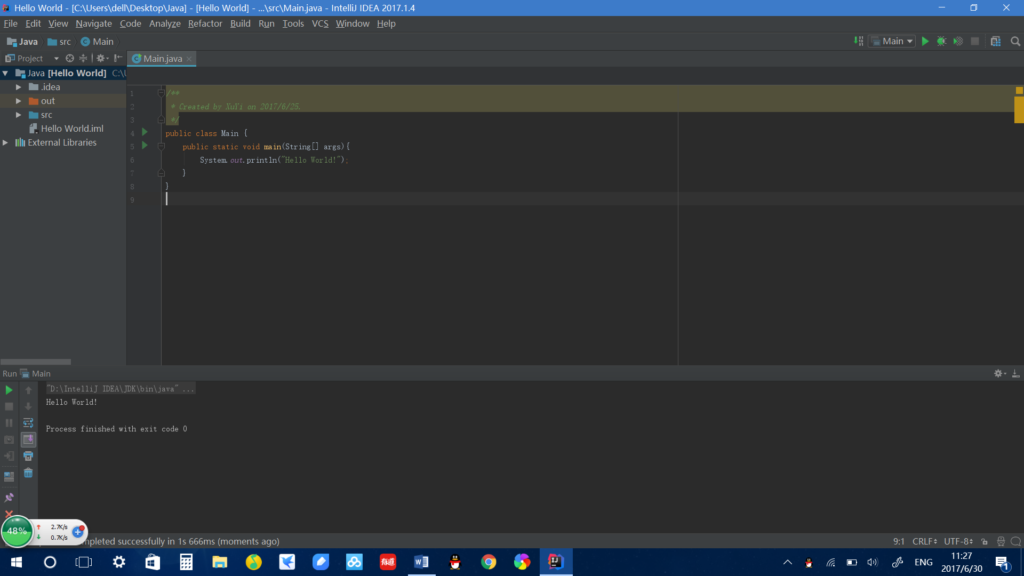The height and width of the screenshot is (576, 1024).
Task: Open the CRLF line separator dropdown
Action: click(x=924, y=539)
